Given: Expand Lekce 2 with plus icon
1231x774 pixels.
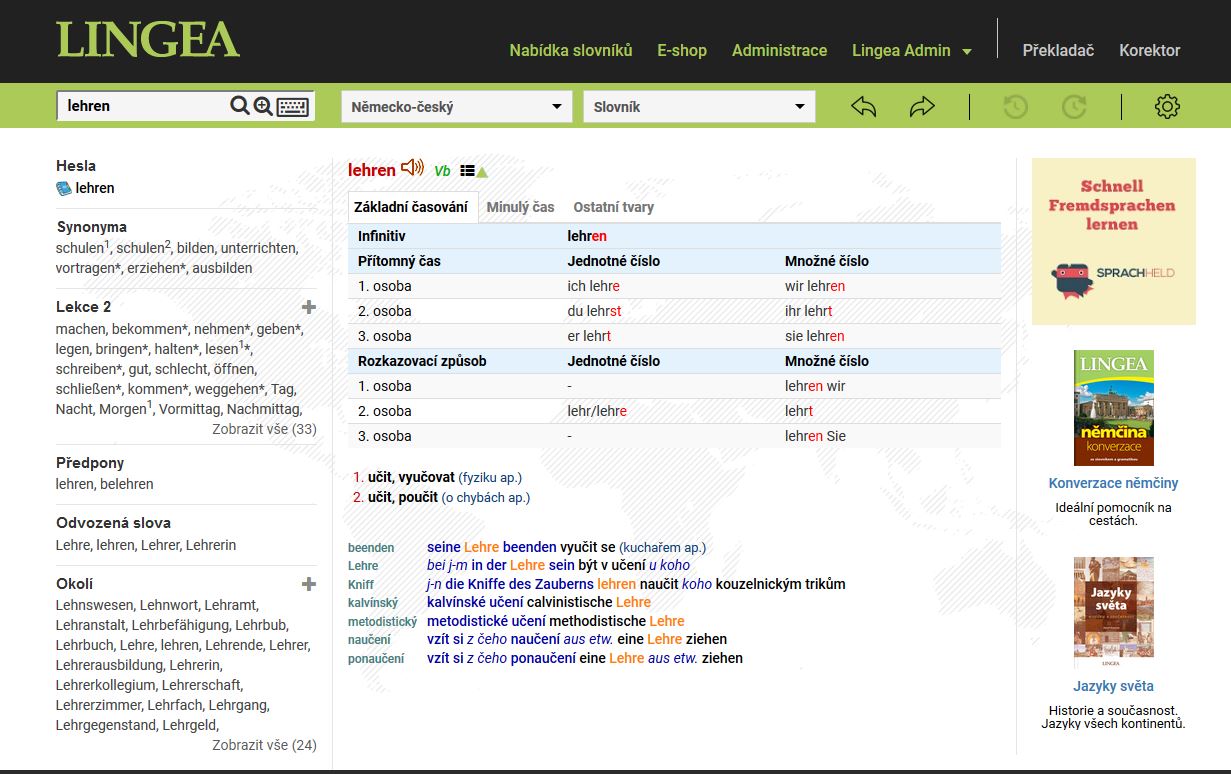Looking at the screenshot, I should tap(309, 307).
